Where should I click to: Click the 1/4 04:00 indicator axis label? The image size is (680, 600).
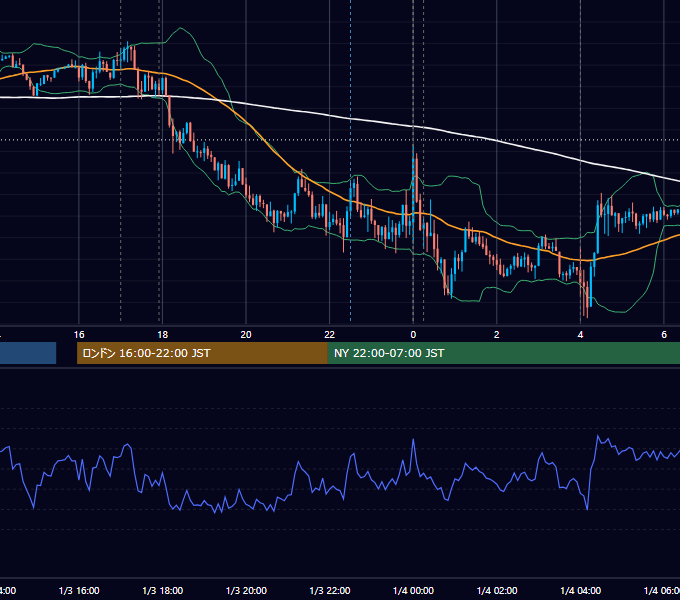pos(581,590)
